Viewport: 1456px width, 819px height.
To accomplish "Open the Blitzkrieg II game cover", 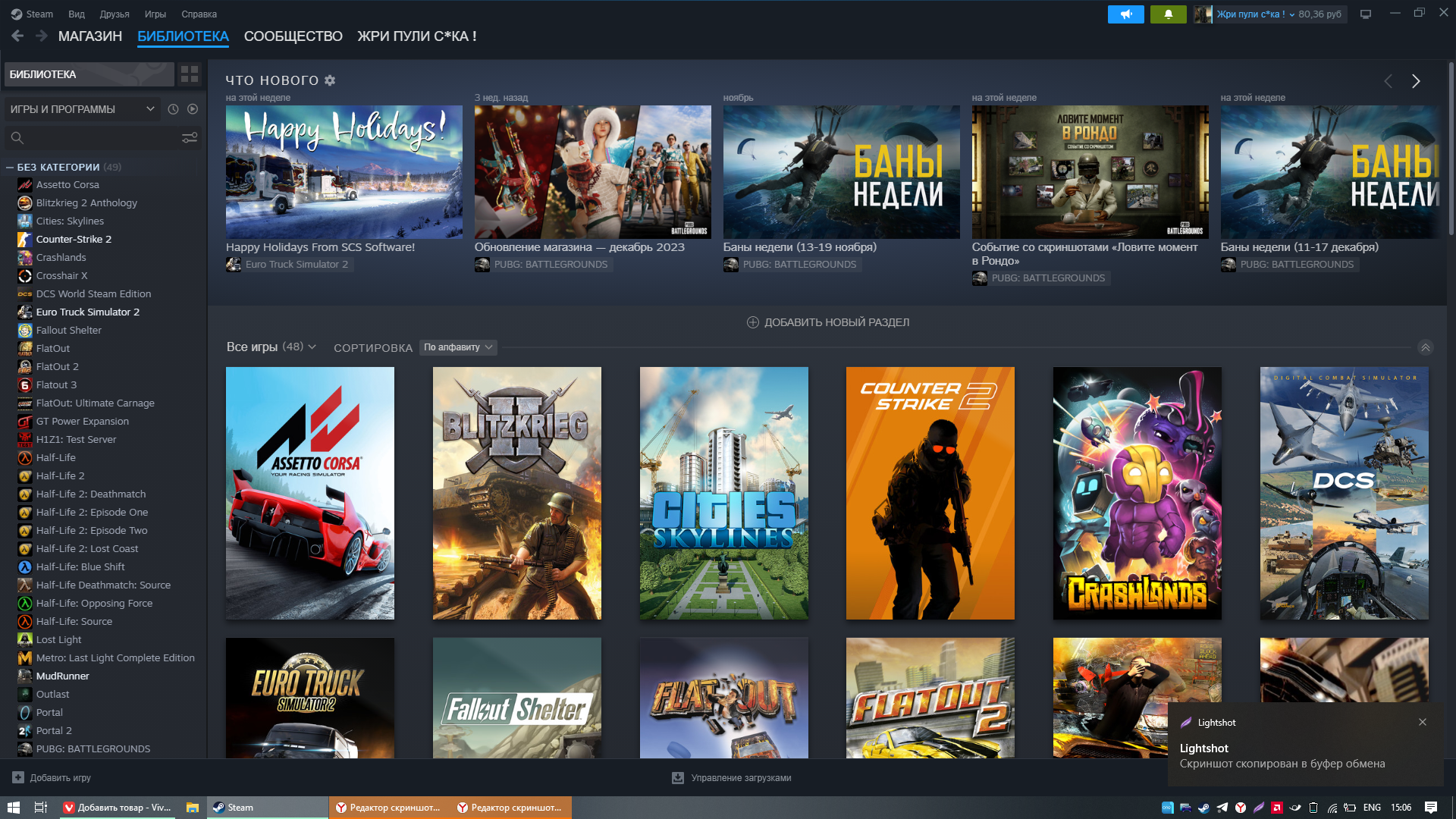I will click(517, 493).
